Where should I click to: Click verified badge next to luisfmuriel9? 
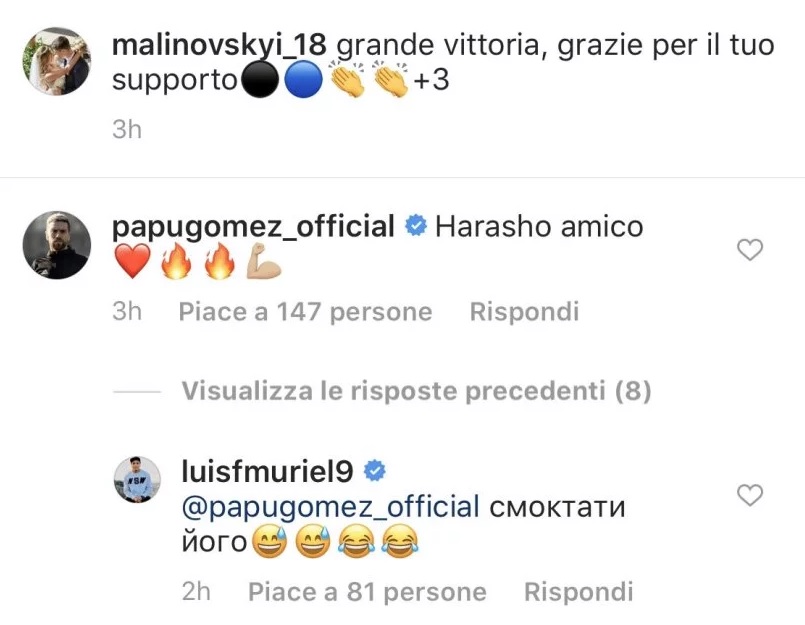[375, 471]
